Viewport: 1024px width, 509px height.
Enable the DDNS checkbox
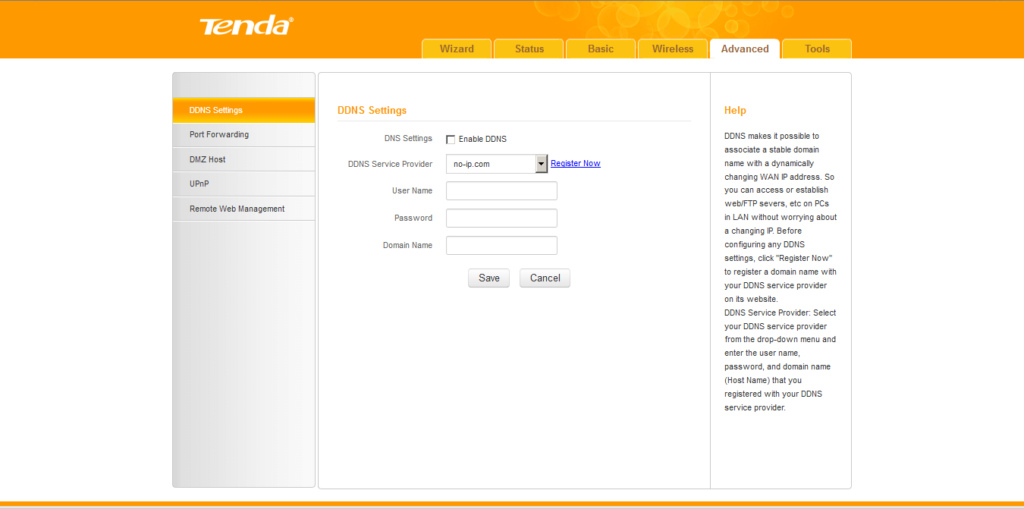451,139
